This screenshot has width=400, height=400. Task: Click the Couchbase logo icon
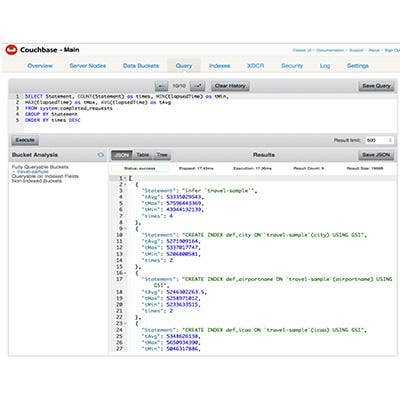pyautogui.click(x=11, y=50)
